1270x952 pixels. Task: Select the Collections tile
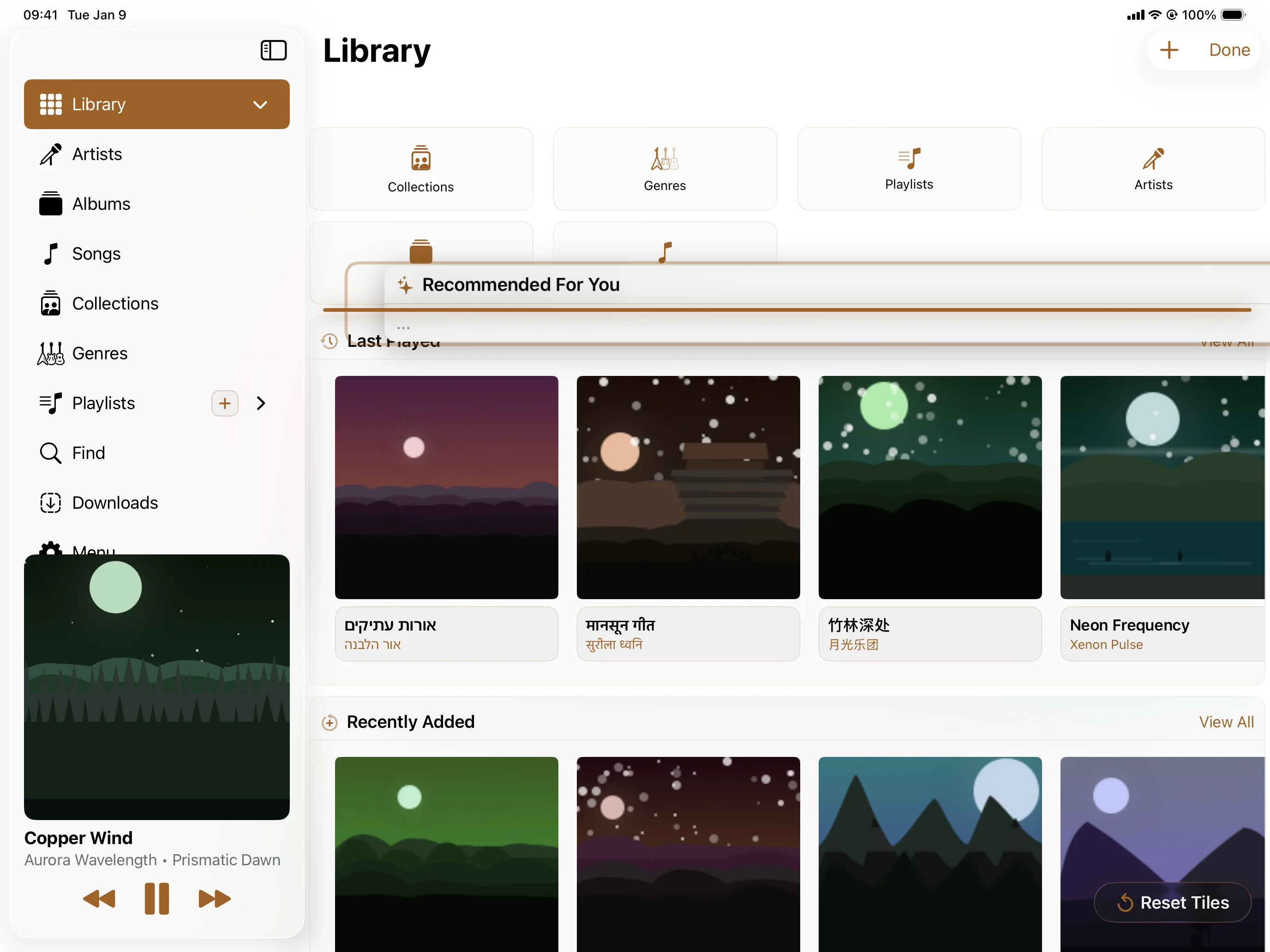421,169
